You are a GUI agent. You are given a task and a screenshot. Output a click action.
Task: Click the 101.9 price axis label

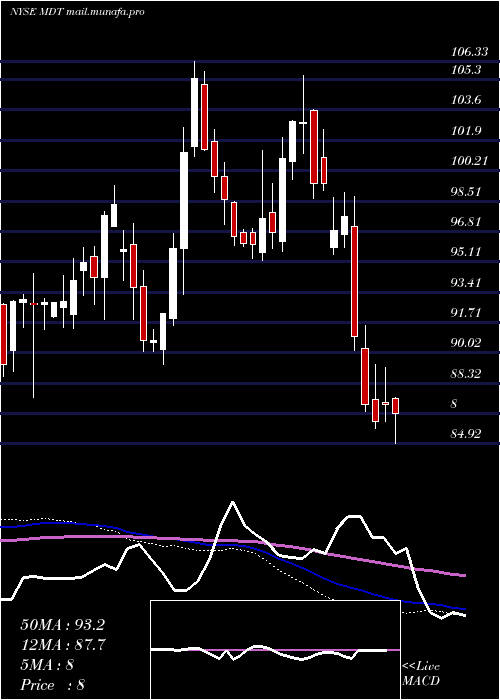[x=467, y=131]
